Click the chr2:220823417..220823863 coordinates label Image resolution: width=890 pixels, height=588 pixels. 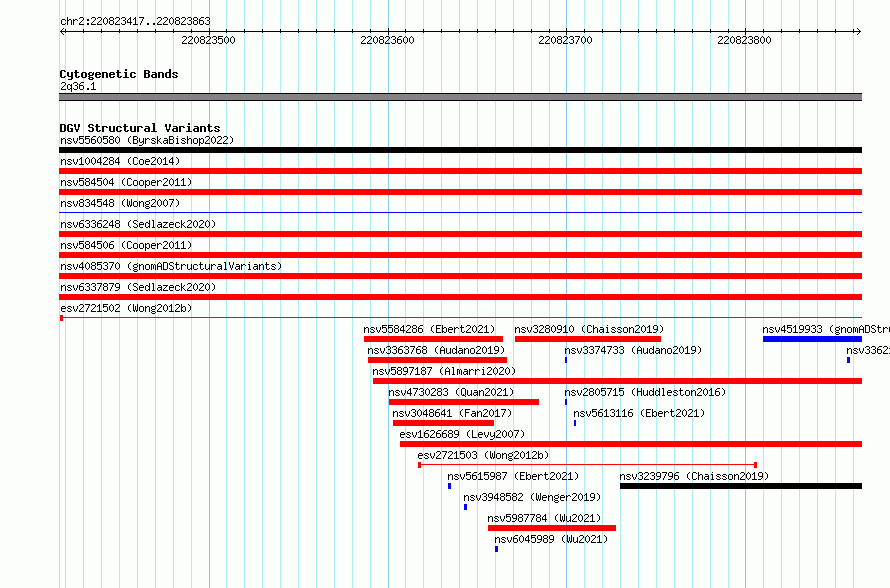(135, 21)
